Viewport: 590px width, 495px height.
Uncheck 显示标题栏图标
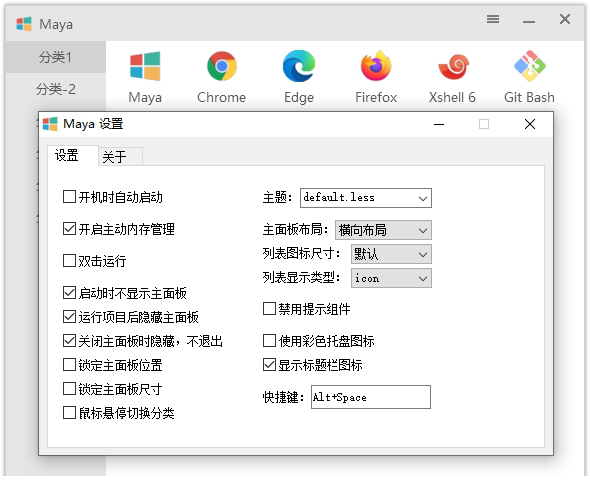(269, 364)
